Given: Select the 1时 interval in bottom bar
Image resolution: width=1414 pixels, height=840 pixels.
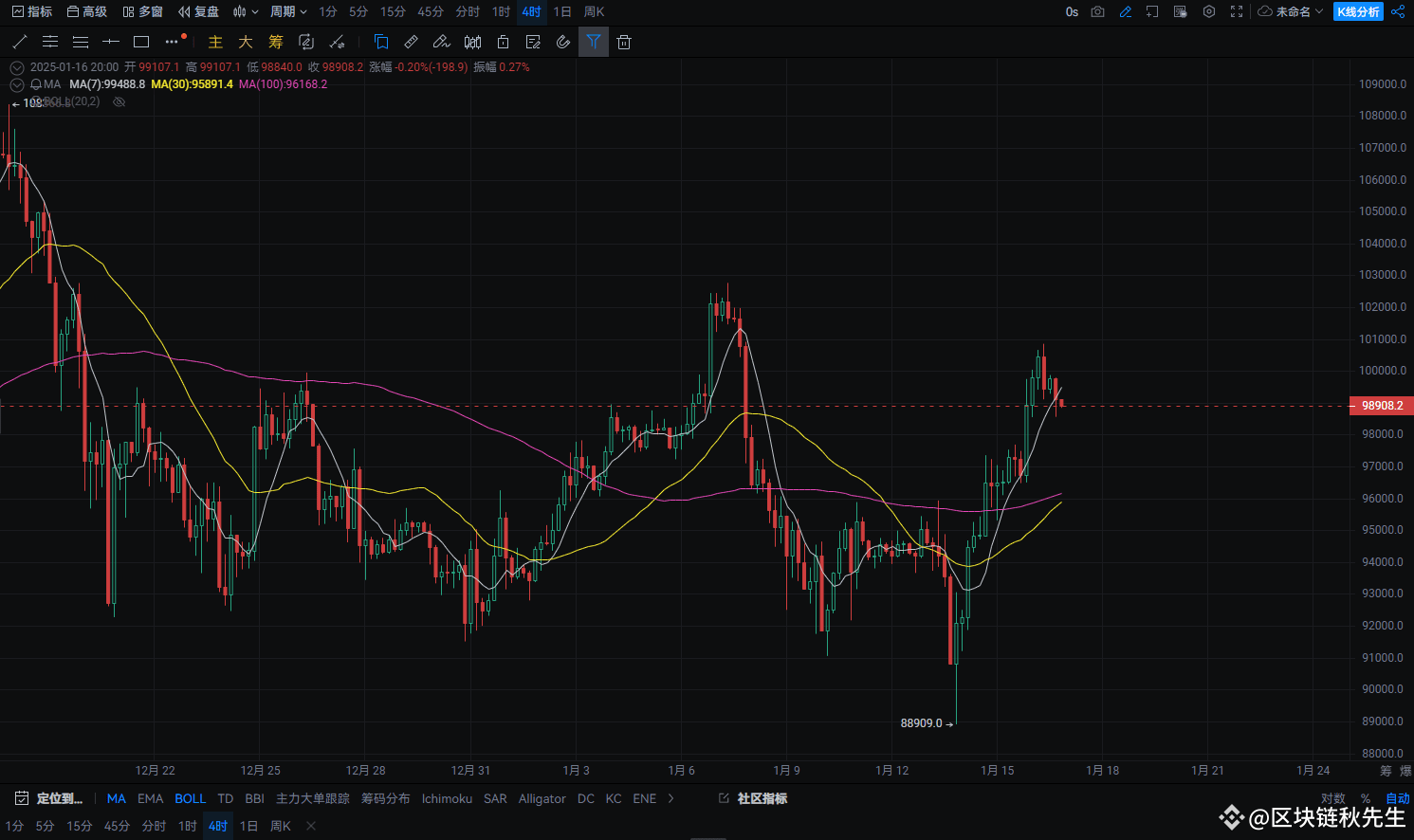Looking at the screenshot, I should [188, 826].
